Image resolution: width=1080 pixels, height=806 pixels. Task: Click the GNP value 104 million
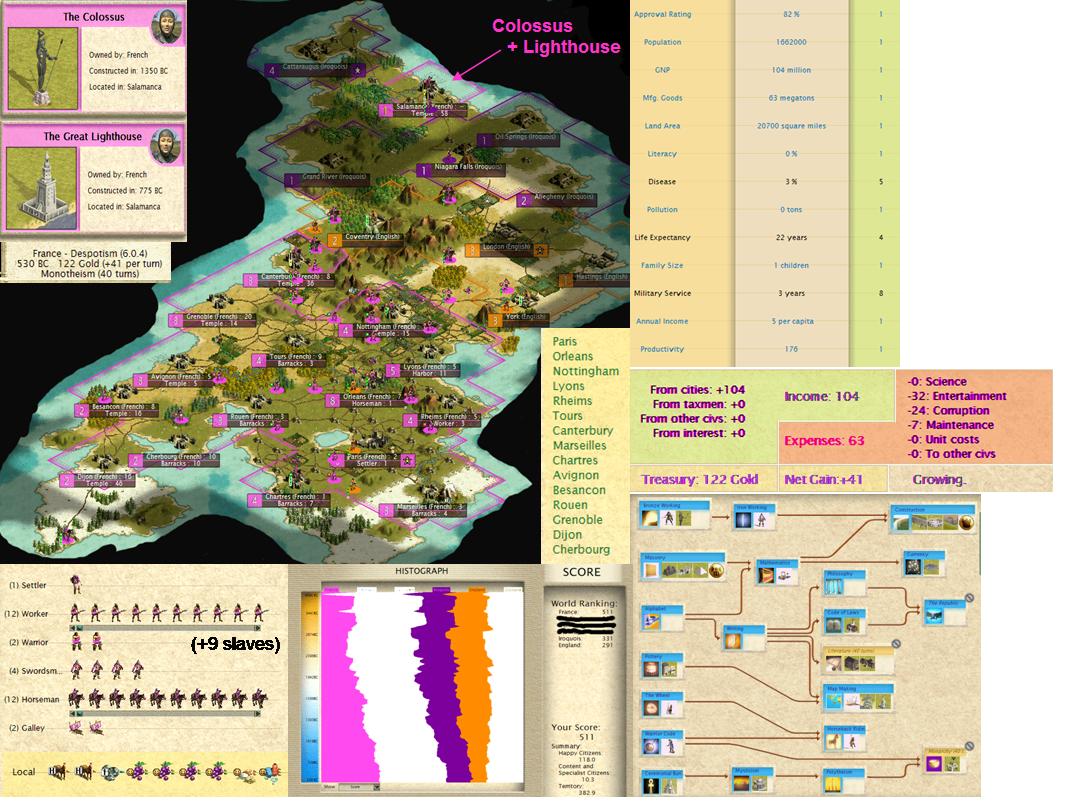(x=791, y=70)
